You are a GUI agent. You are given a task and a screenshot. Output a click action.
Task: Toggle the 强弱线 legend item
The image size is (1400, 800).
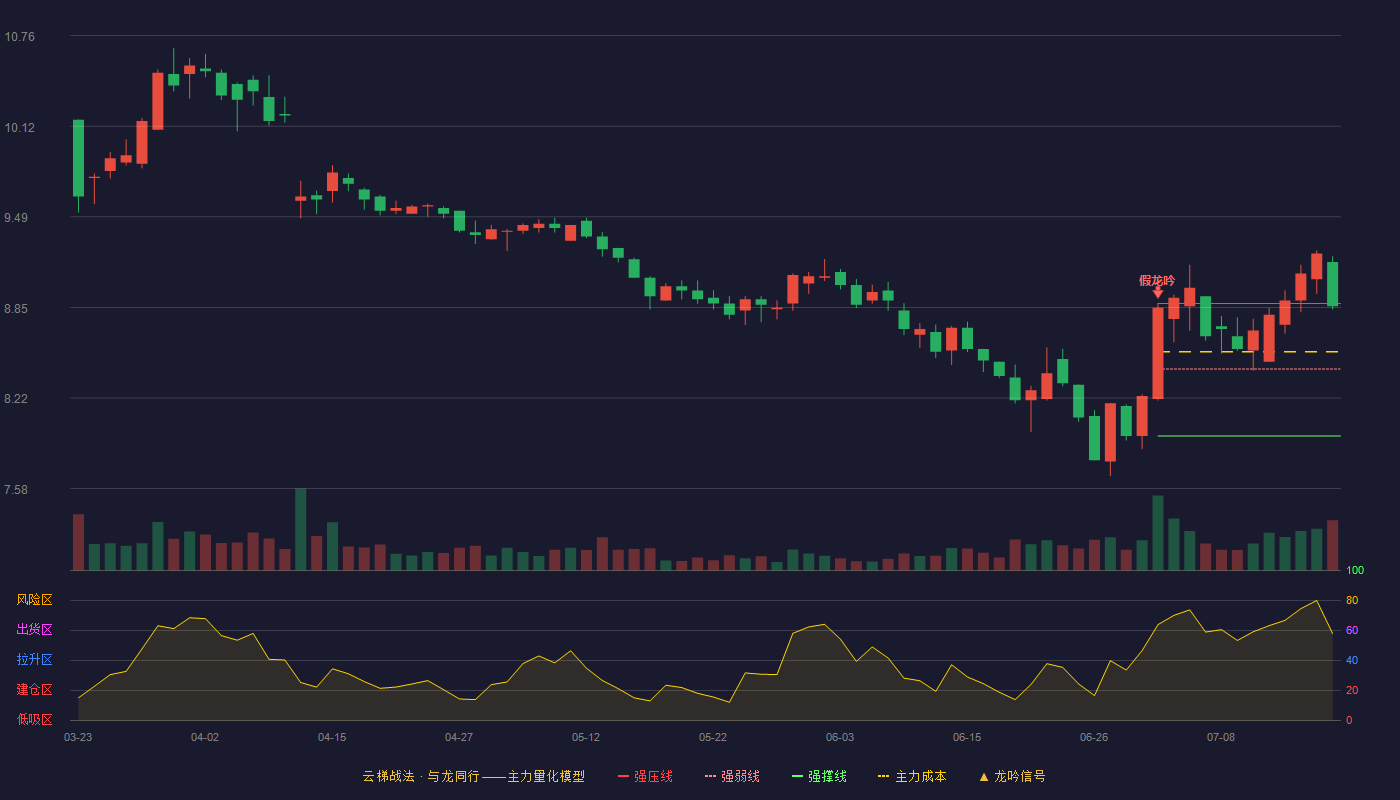click(x=732, y=776)
